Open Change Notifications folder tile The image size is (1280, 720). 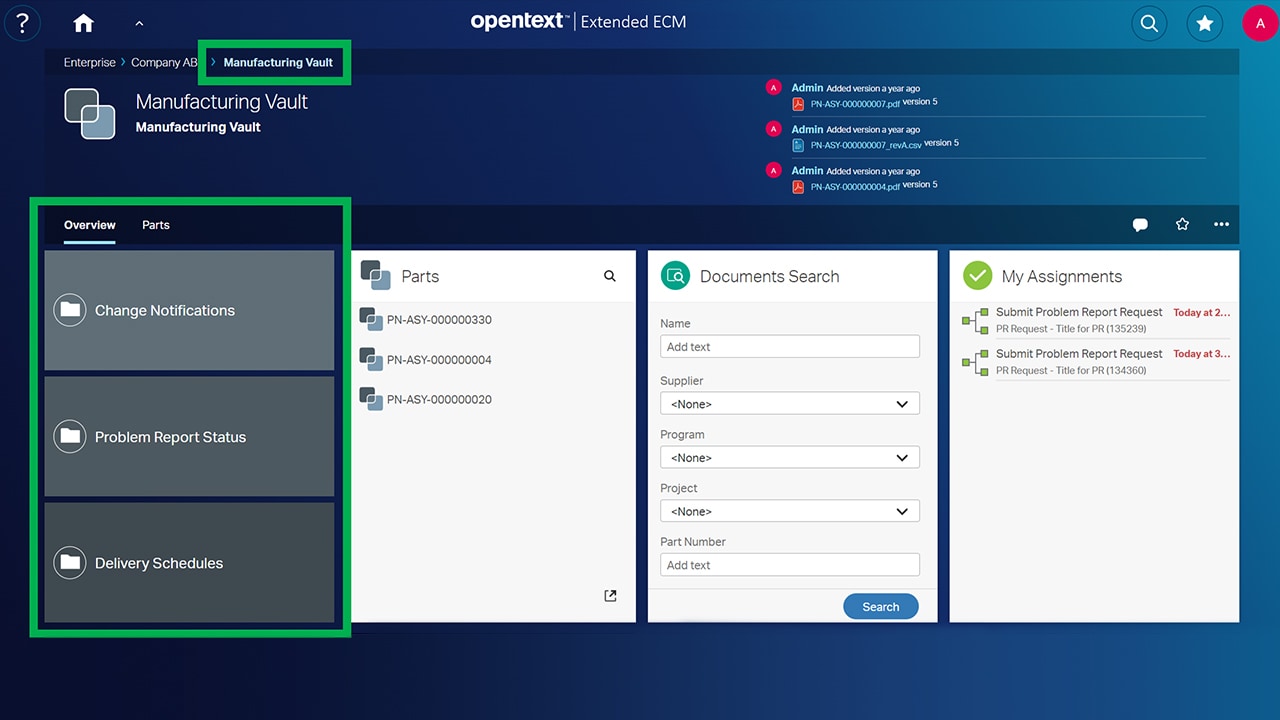pyautogui.click(x=189, y=310)
